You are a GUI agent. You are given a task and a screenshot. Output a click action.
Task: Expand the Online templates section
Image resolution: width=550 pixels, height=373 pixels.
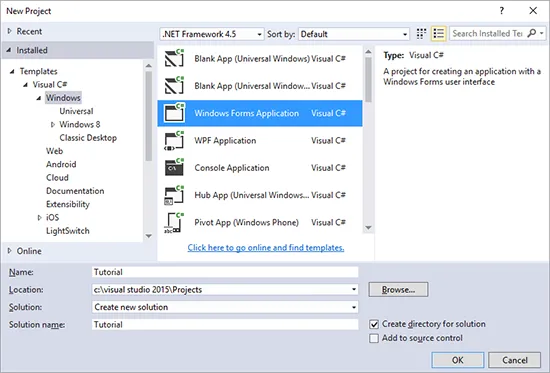click(x=9, y=251)
